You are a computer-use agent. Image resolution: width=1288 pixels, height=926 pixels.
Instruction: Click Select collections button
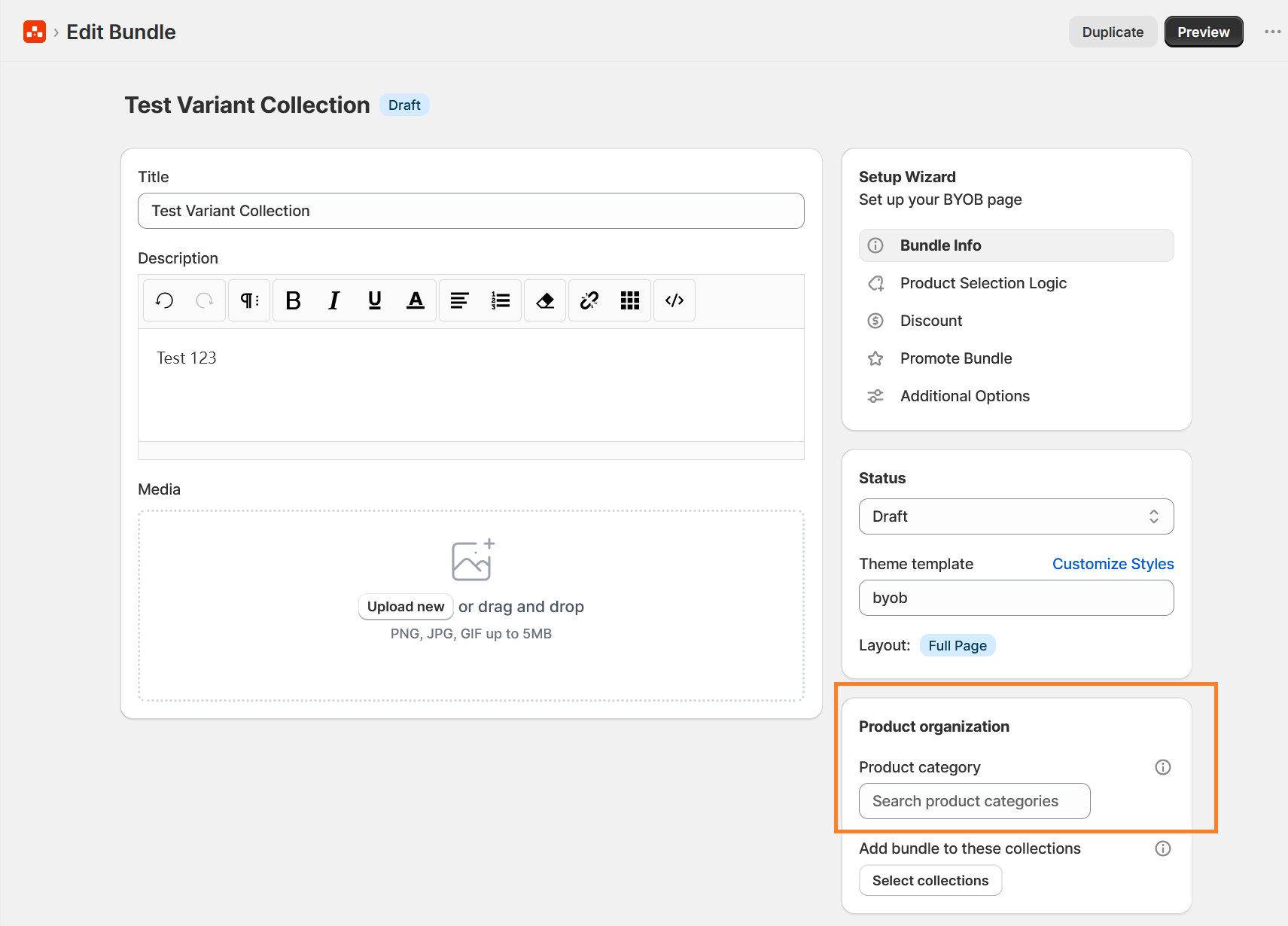(930, 881)
